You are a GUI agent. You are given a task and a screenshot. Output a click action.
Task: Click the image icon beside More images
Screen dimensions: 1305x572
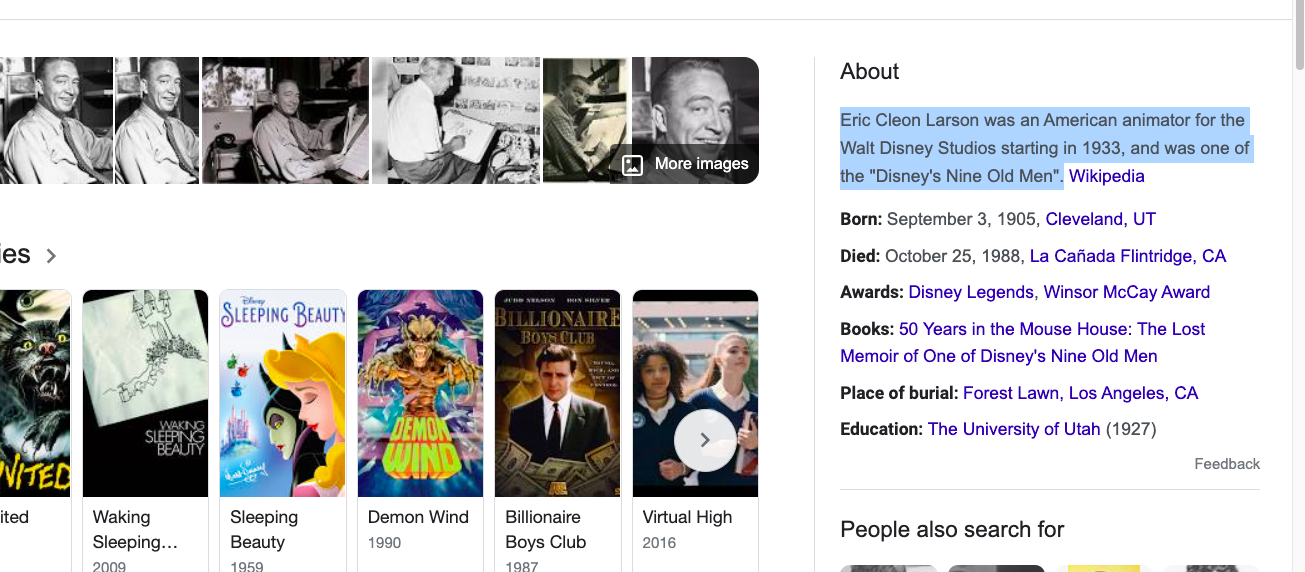click(632, 164)
